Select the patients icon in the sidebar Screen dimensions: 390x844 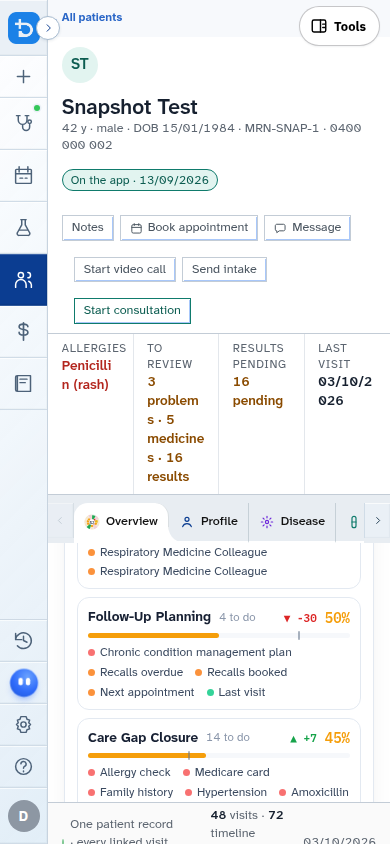[x=23, y=280]
